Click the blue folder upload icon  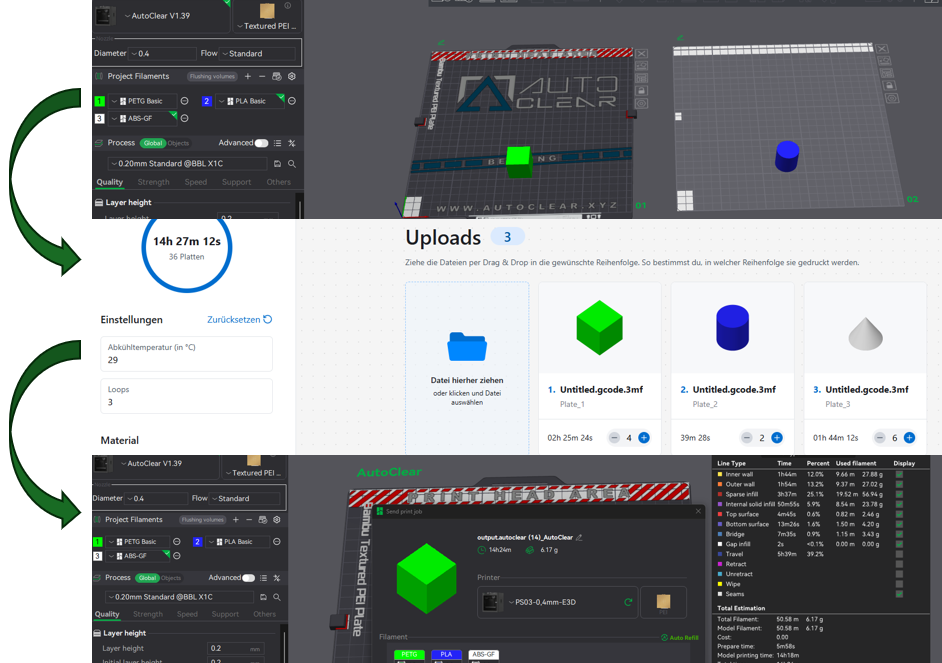(467, 346)
